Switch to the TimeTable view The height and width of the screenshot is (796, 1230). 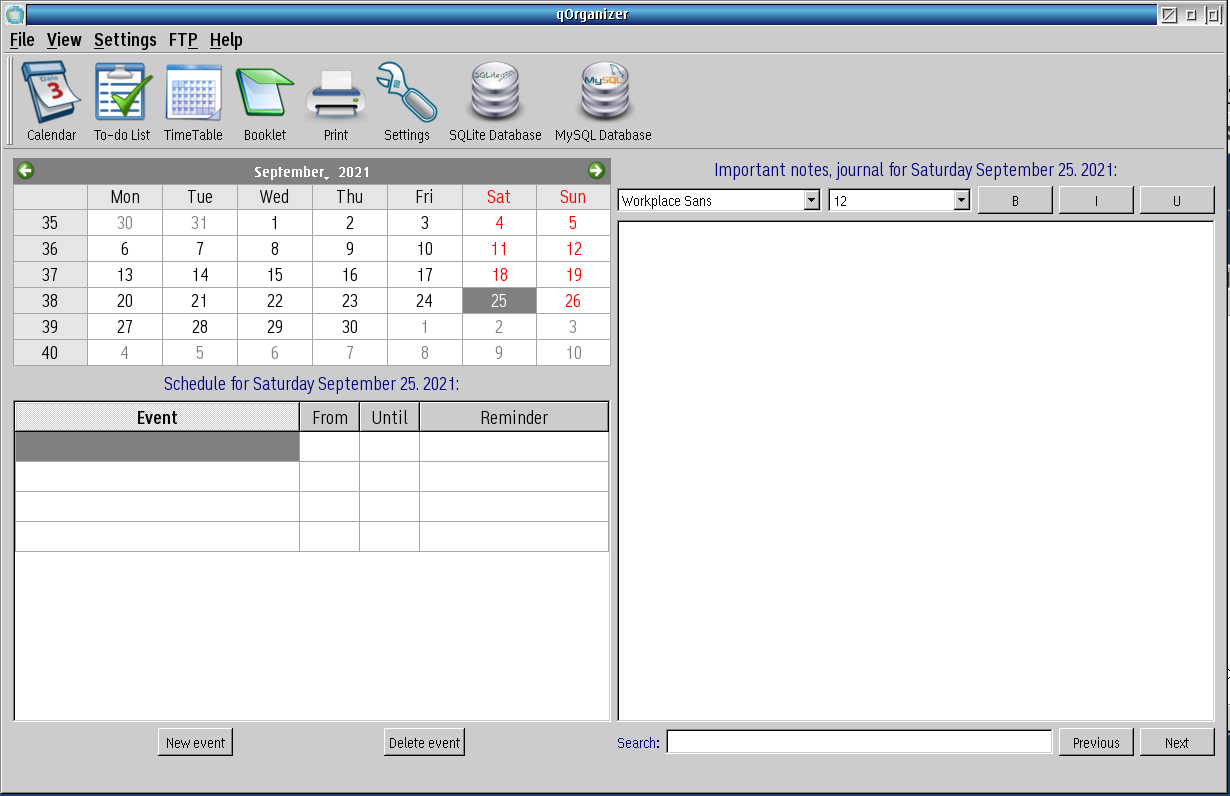[193, 102]
